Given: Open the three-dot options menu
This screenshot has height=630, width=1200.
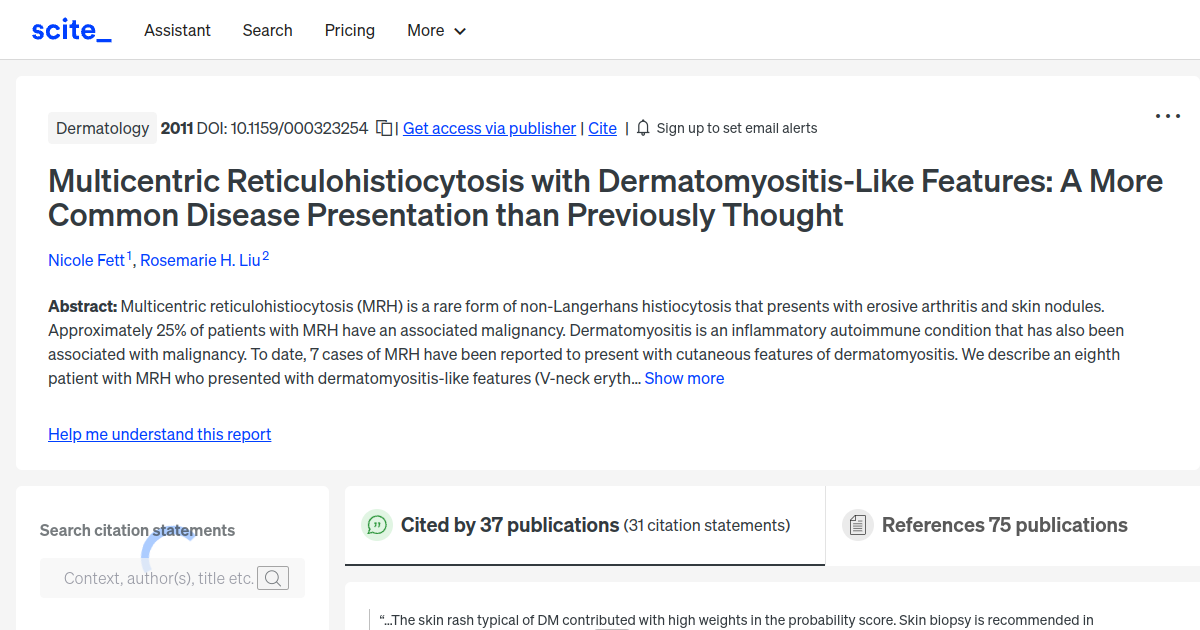Looking at the screenshot, I should (x=1167, y=116).
